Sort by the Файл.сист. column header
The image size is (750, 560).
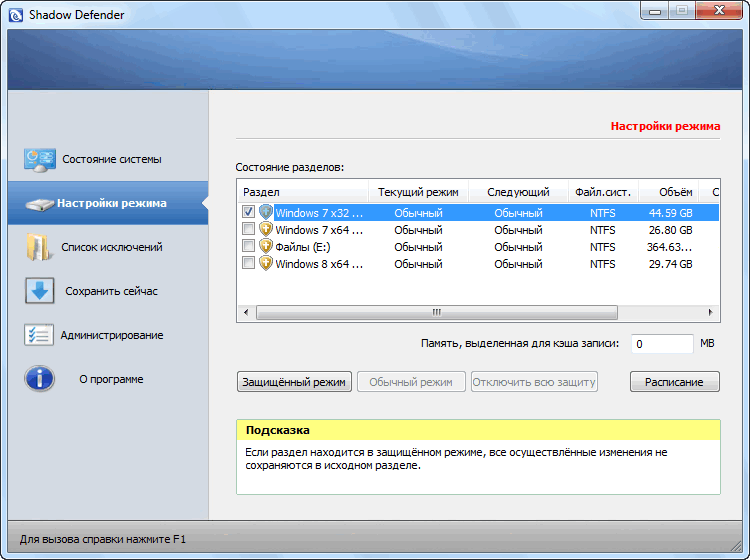603,192
